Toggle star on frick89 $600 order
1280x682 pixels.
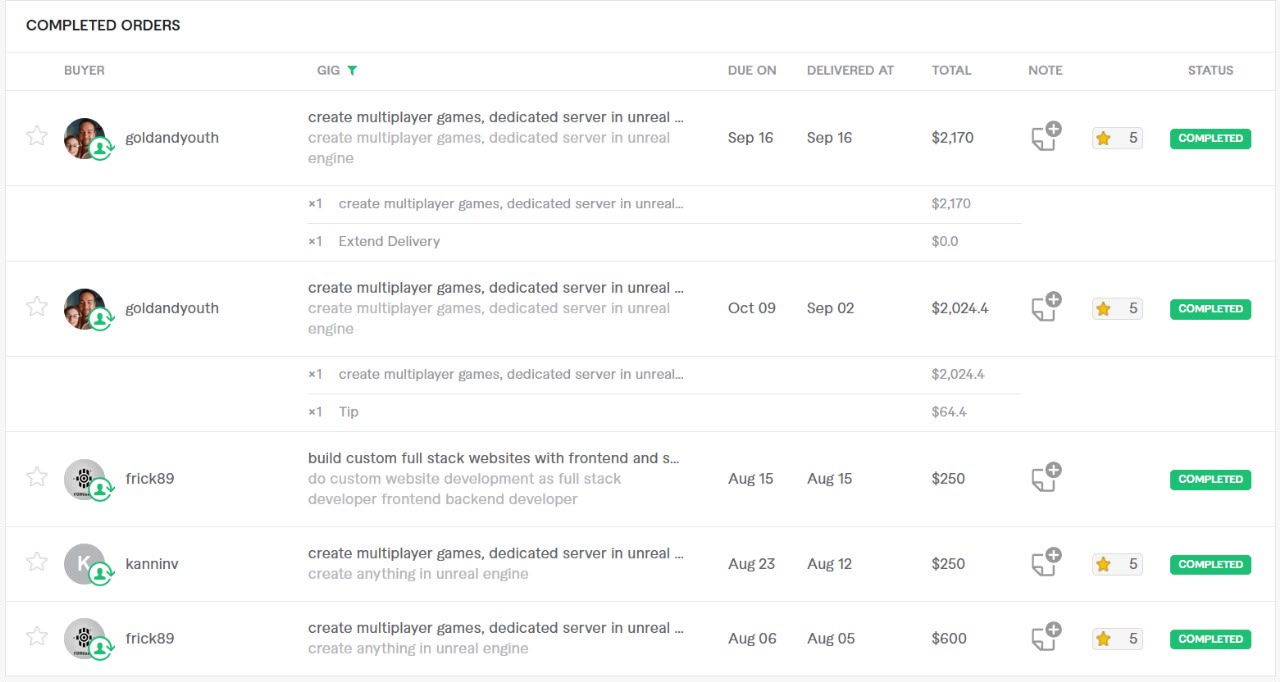[37, 636]
